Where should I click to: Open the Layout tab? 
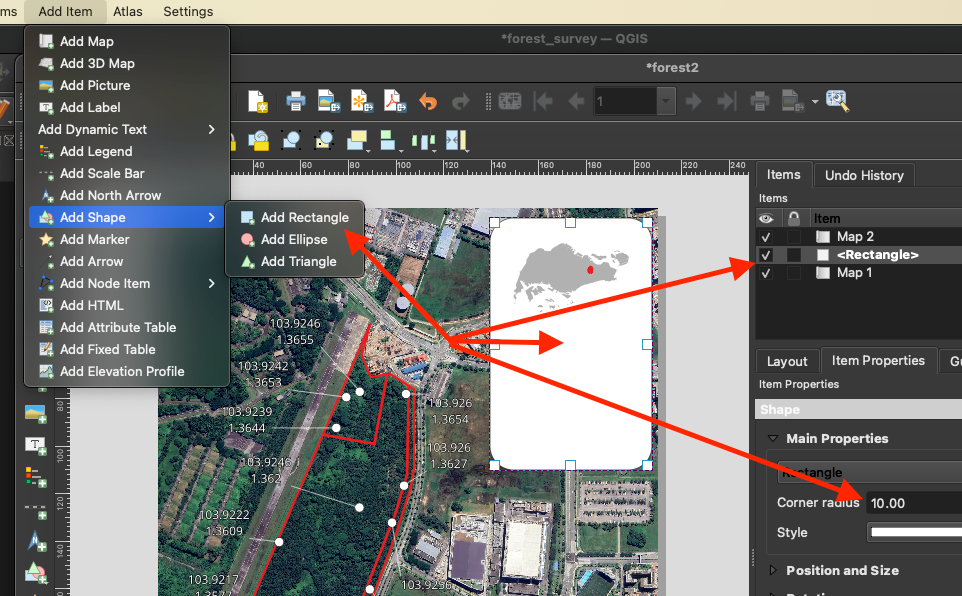tap(787, 361)
